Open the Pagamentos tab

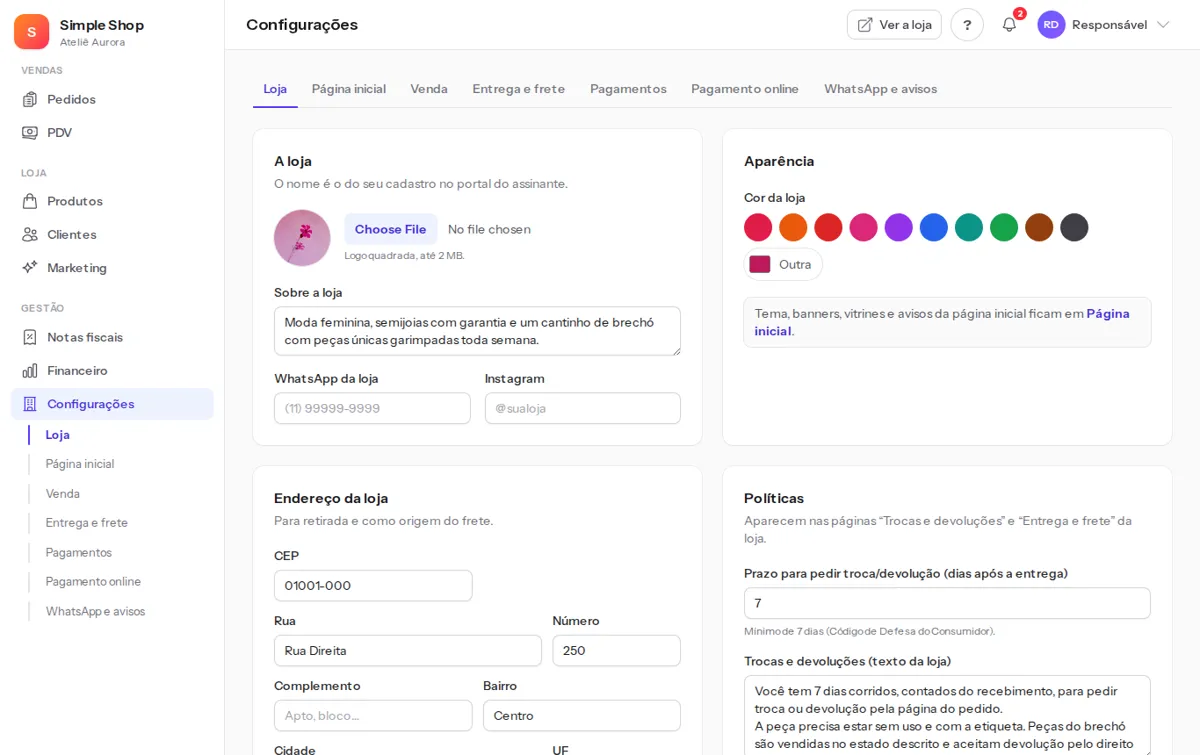tap(628, 89)
